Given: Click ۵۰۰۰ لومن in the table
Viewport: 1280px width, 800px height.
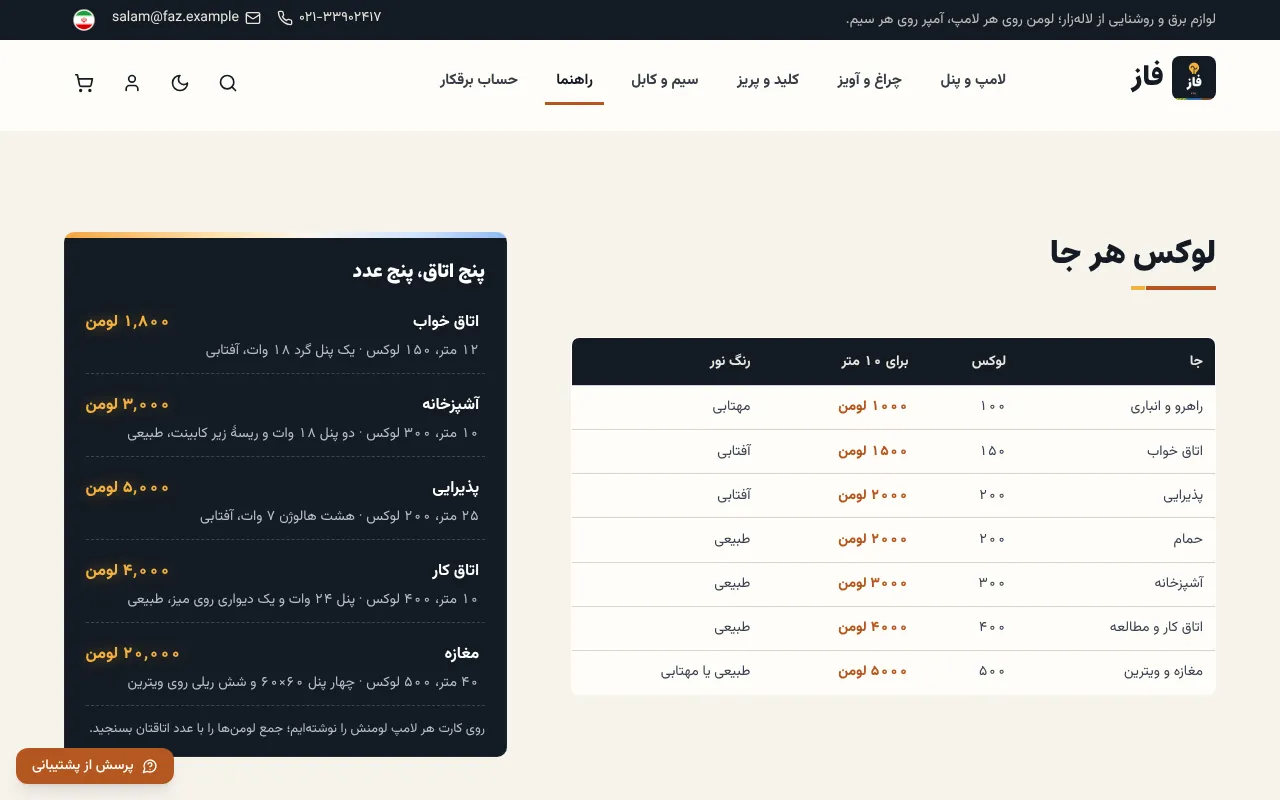Looking at the screenshot, I should (x=873, y=672).
